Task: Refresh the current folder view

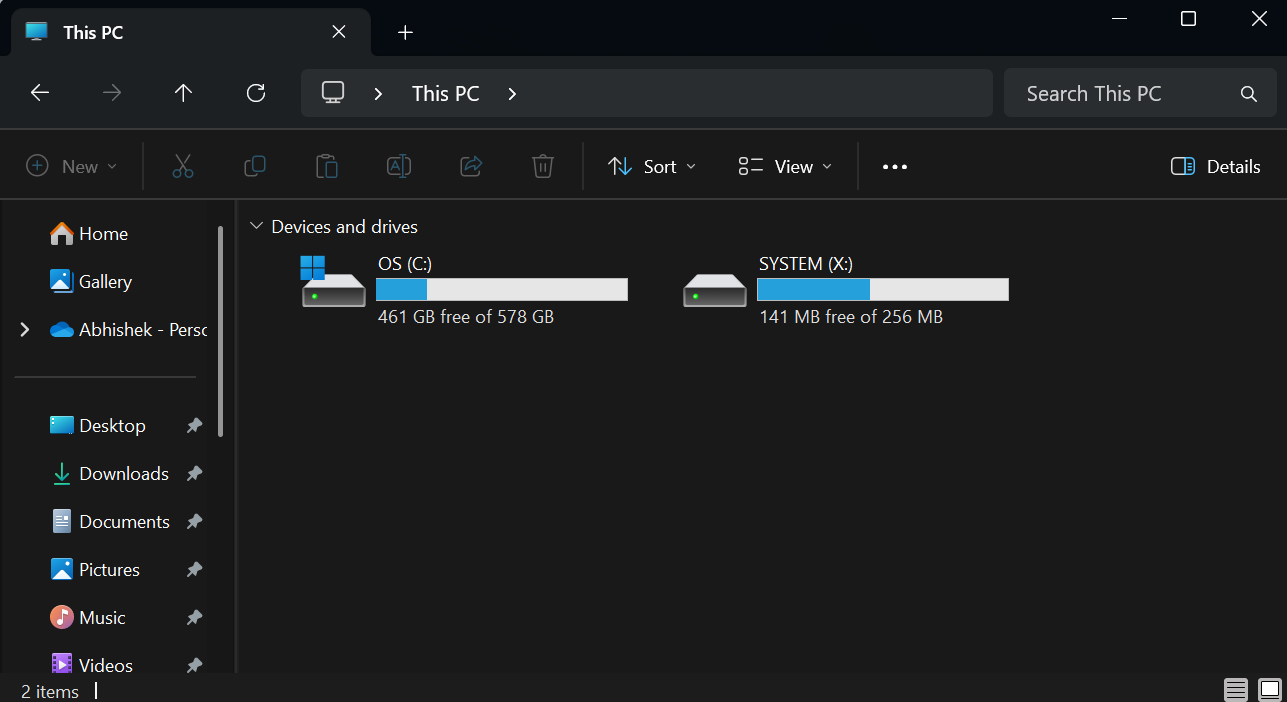Action: [255, 92]
